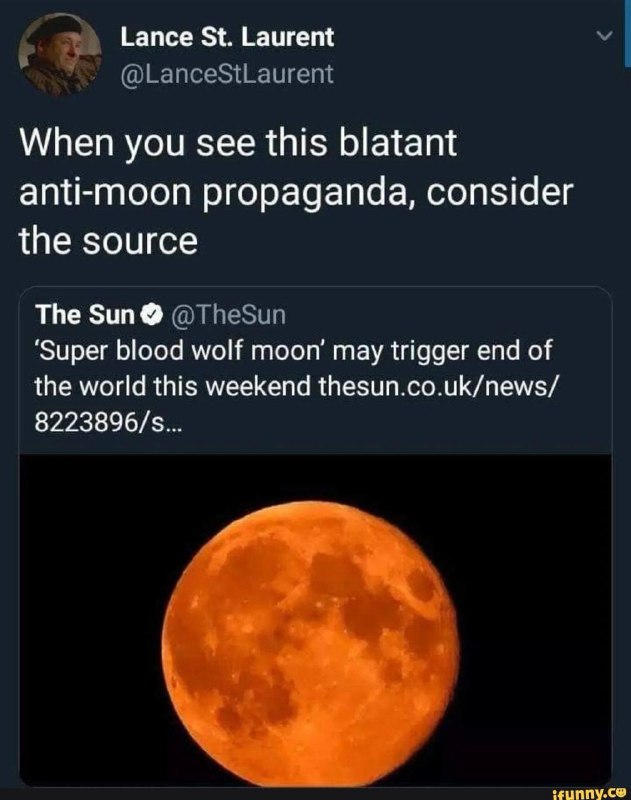Click the 'When you see this blatant' text
The width and height of the screenshot is (631, 800).
point(238,143)
